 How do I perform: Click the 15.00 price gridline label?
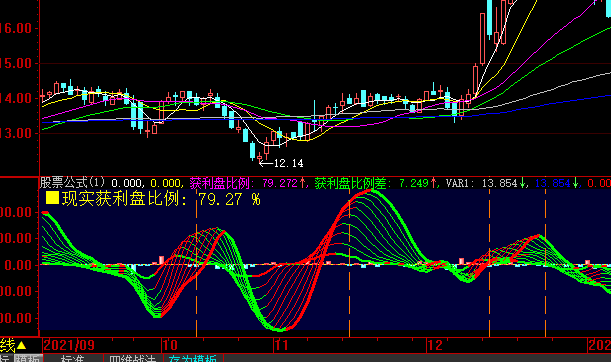click(x=16, y=63)
